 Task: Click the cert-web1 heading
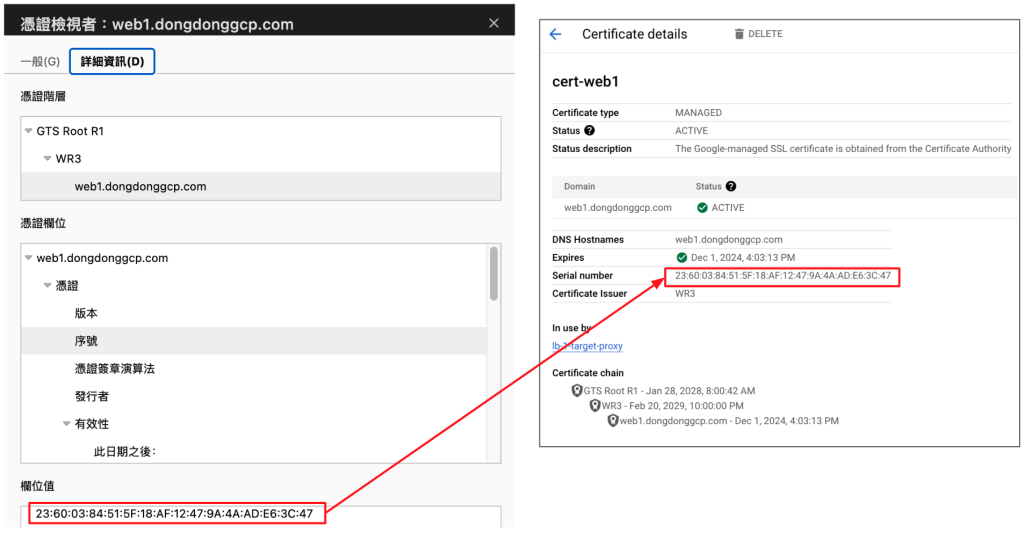585,82
